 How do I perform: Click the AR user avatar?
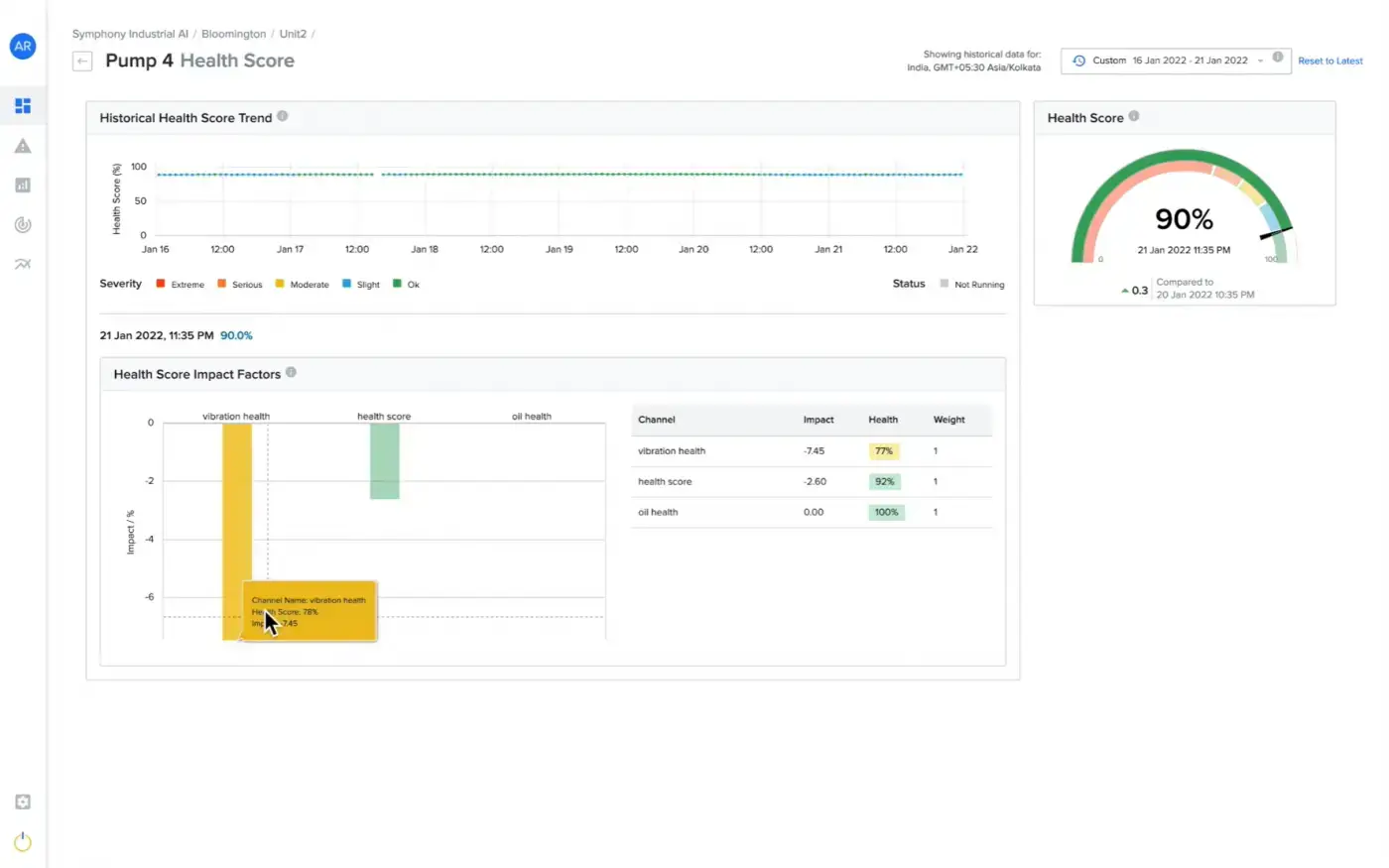tap(23, 46)
